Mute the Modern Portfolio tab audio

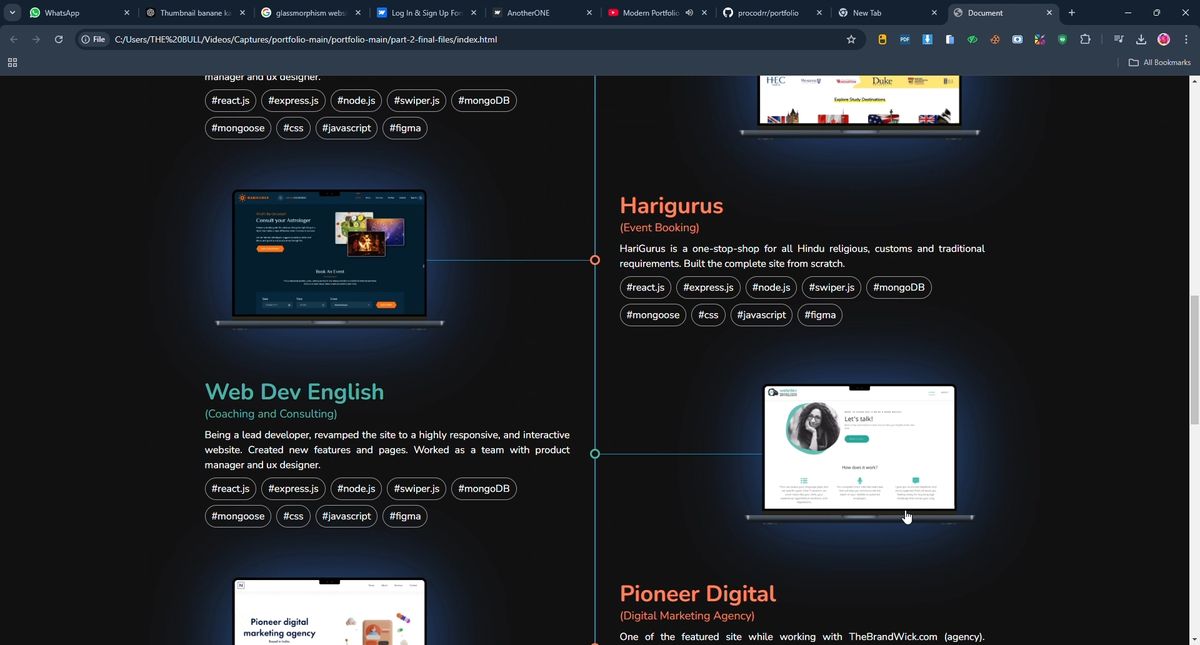[689, 13]
